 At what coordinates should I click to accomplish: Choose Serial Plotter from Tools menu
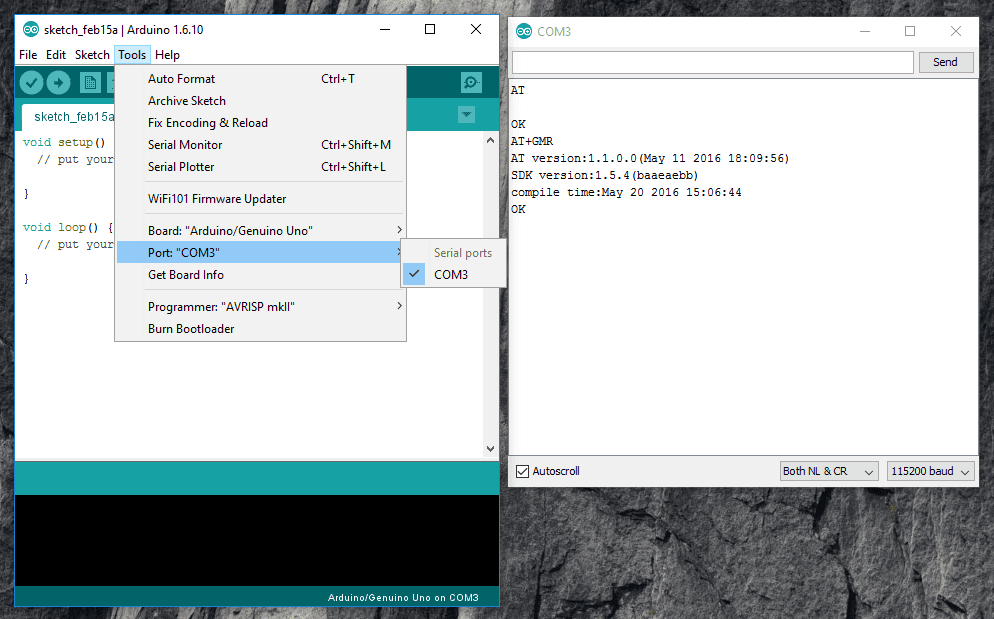(181, 167)
